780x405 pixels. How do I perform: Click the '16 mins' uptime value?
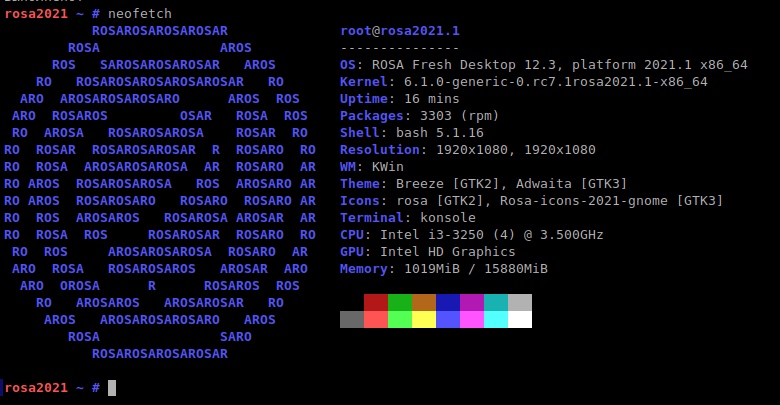point(432,99)
